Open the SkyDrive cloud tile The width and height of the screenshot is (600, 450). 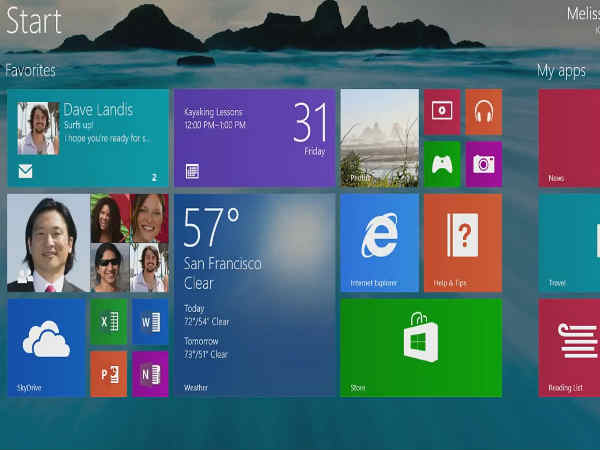pyautogui.click(x=46, y=347)
